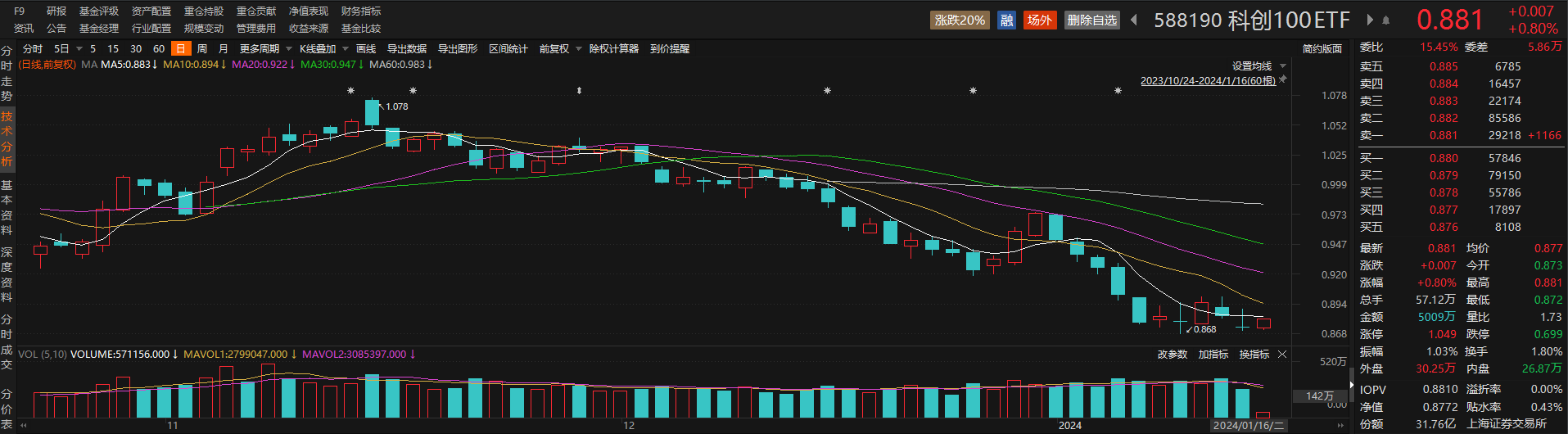Open the 设置均线 dropdown
This screenshot has width=1568, height=434.
coord(1258,66)
